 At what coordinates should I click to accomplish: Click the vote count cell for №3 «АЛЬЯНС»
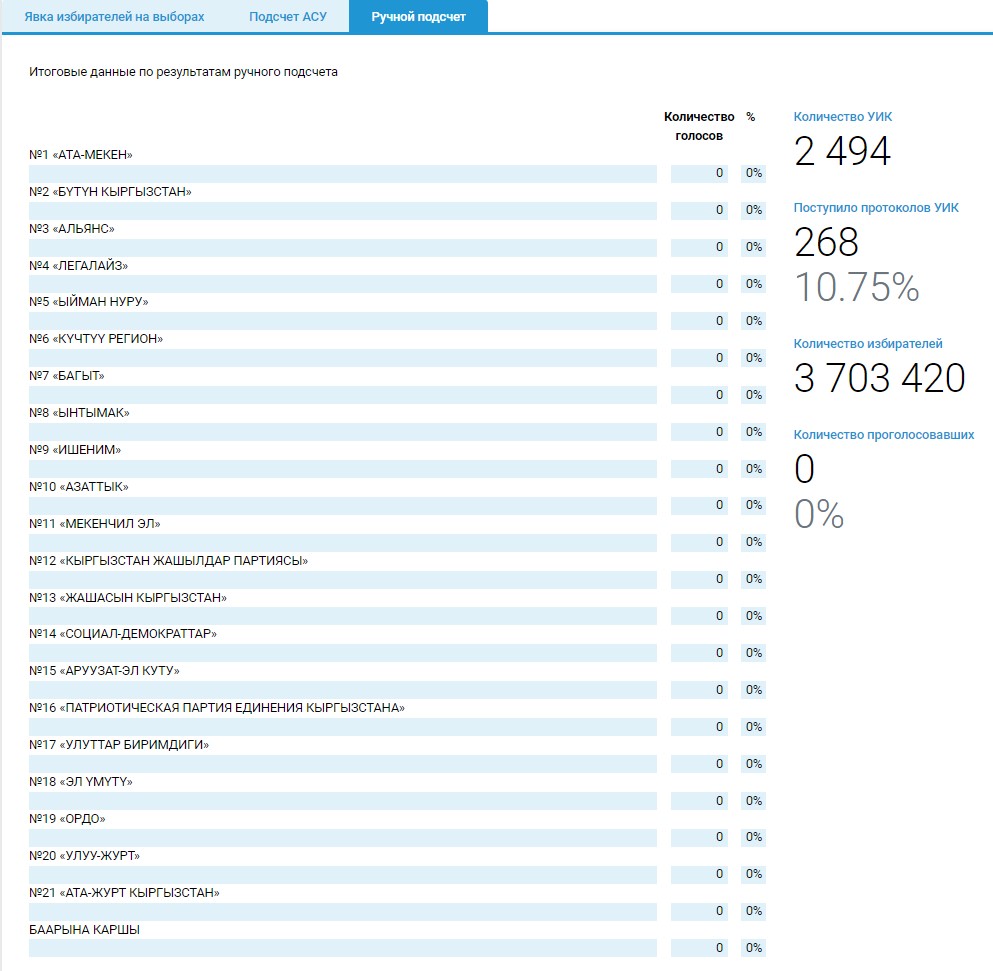[699, 247]
